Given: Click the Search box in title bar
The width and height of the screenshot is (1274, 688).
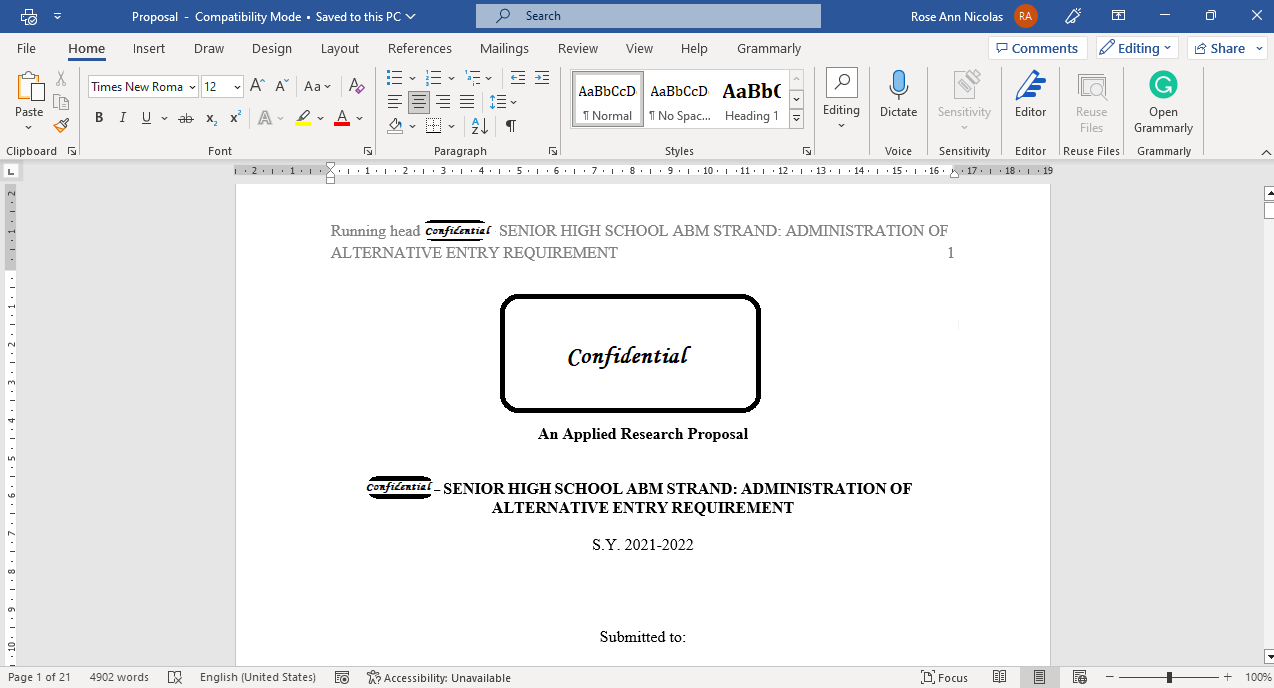Looking at the screenshot, I should 648,16.
